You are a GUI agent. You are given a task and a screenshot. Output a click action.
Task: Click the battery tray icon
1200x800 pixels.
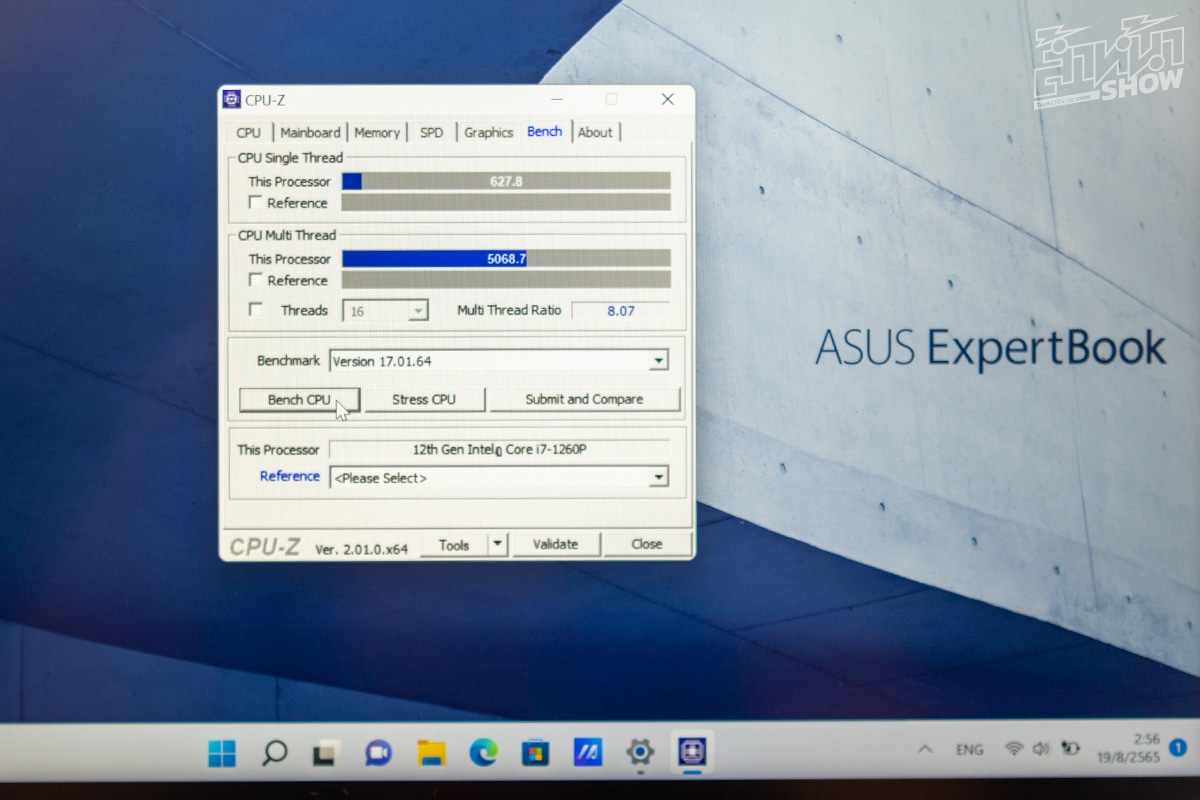click(x=1071, y=749)
